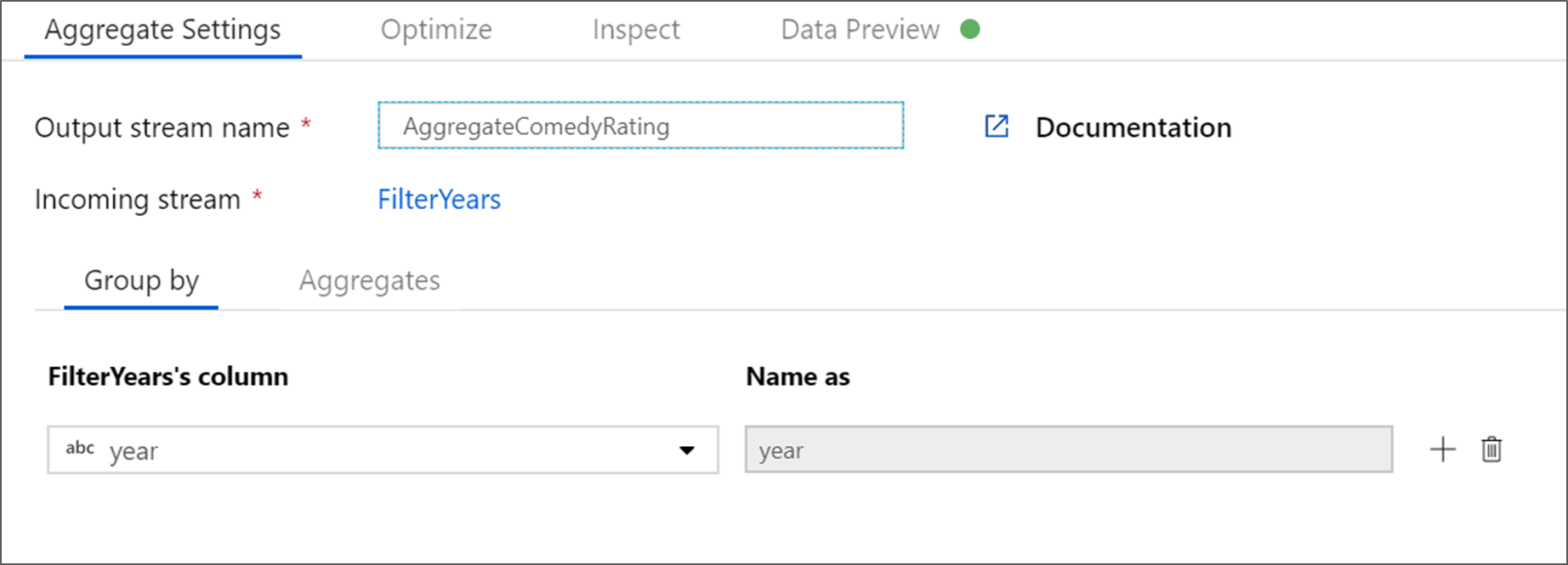Image resolution: width=1568 pixels, height=565 pixels.
Task: Focus the Output stream name field AggregateComedyRating
Action: [641, 126]
